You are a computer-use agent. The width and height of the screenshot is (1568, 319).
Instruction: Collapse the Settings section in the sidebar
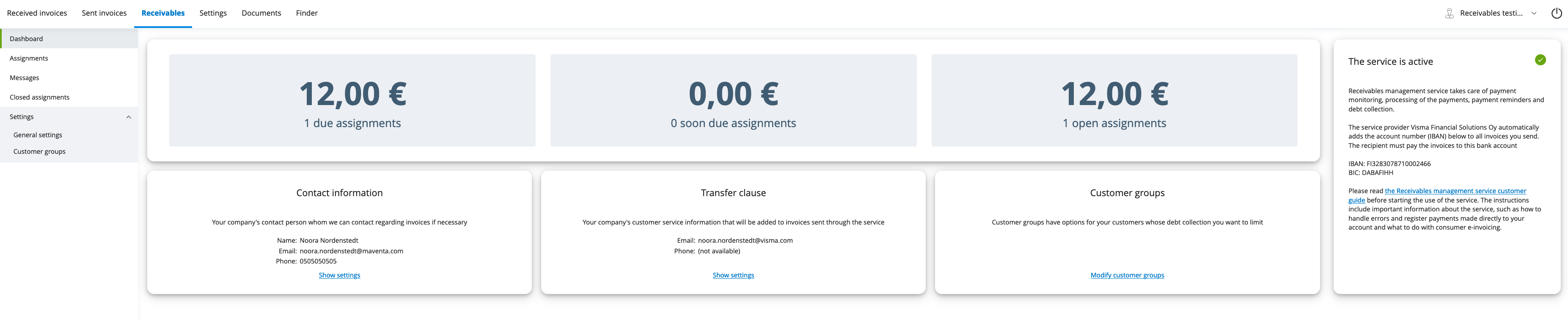pyautogui.click(x=128, y=117)
